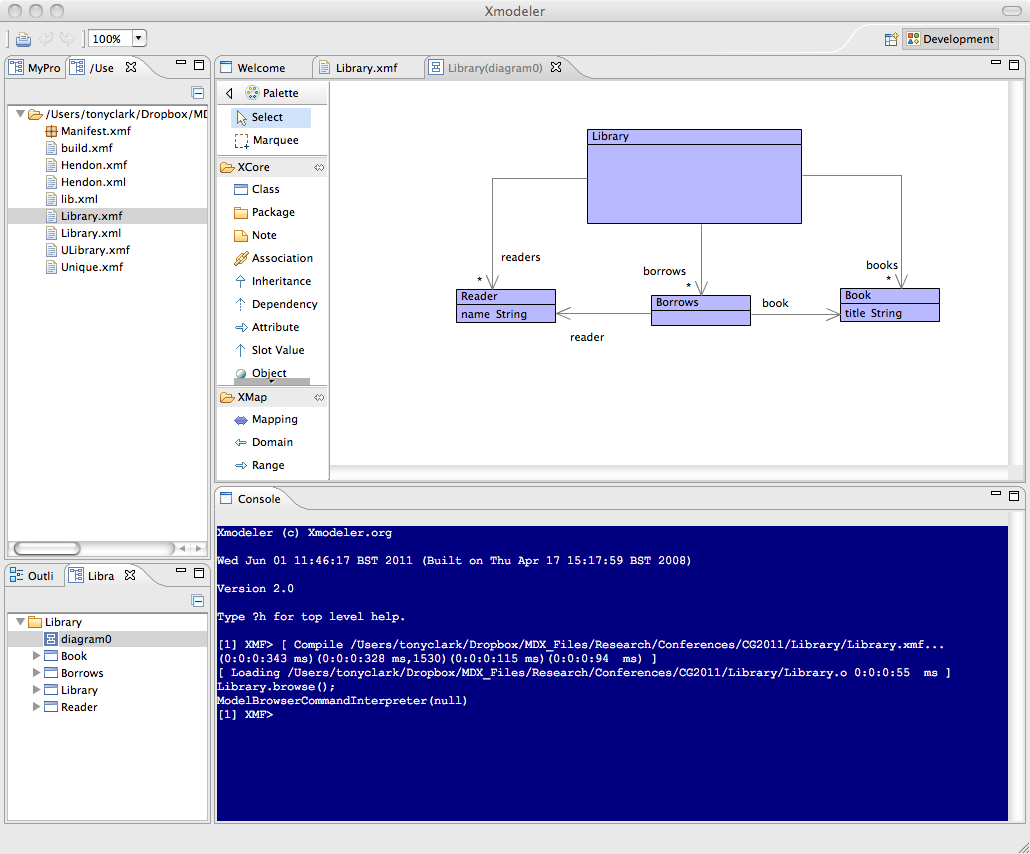Select the Borrows class box in diagram
The image size is (1030, 854).
coord(700,310)
